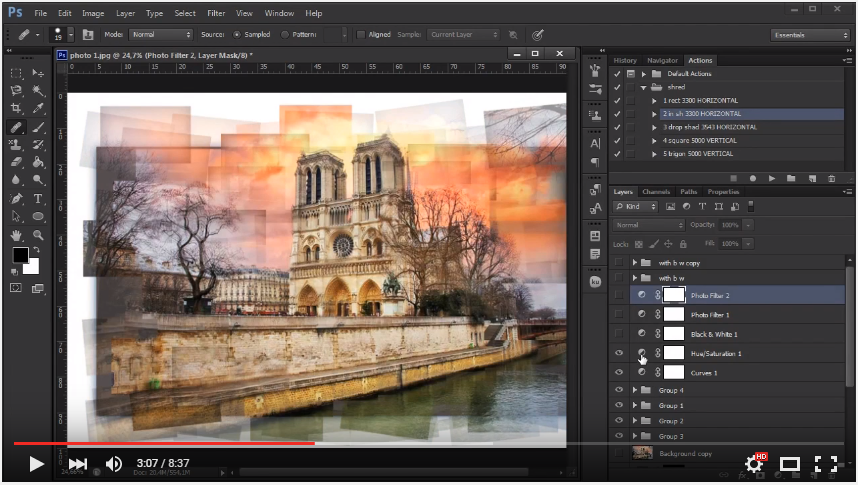The image size is (858, 485).
Task: Activate the Magic Wand tool
Action: click(x=38, y=90)
